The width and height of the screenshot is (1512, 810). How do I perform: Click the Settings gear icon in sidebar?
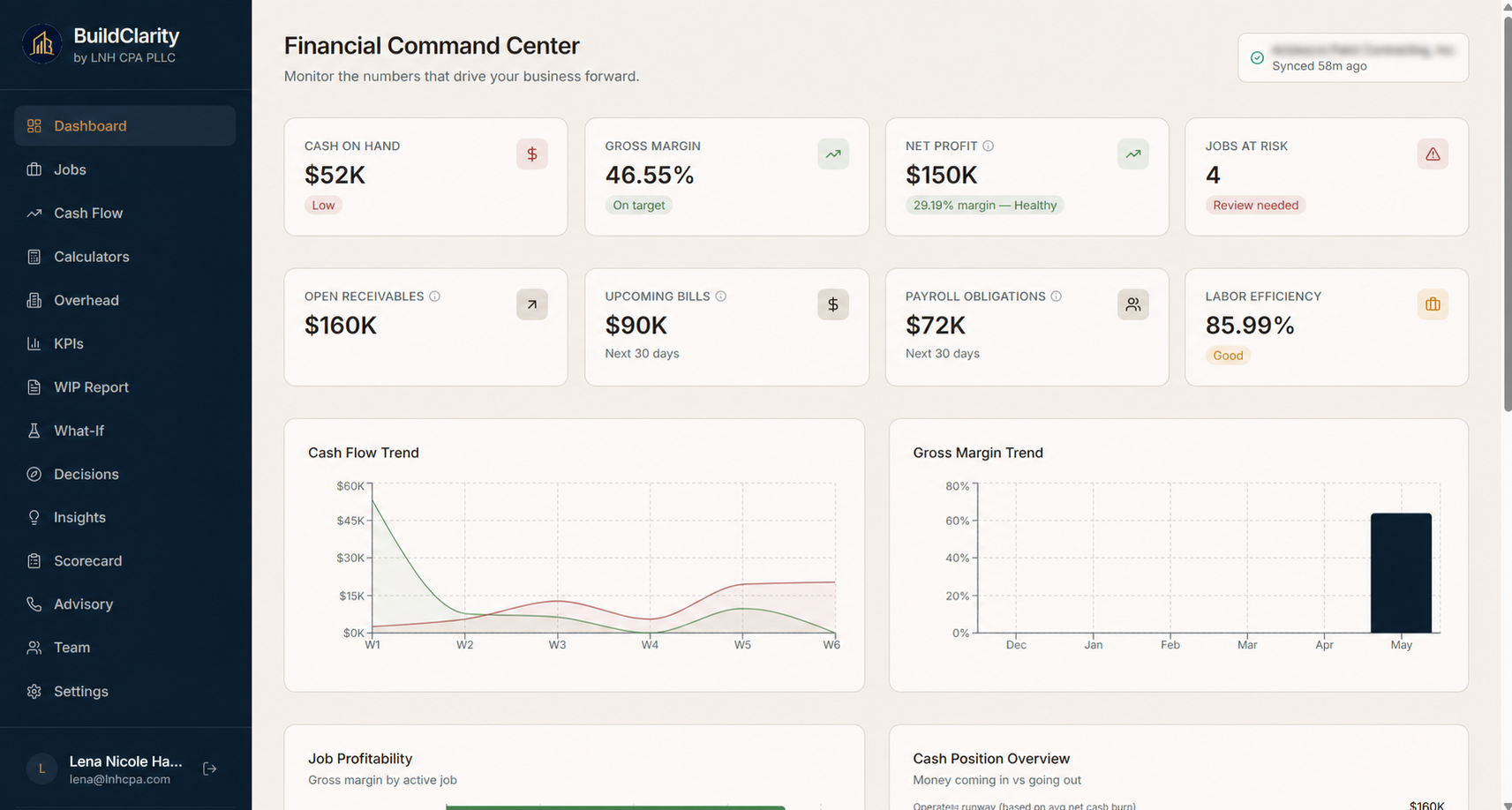pyautogui.click(x=34, y=692)
